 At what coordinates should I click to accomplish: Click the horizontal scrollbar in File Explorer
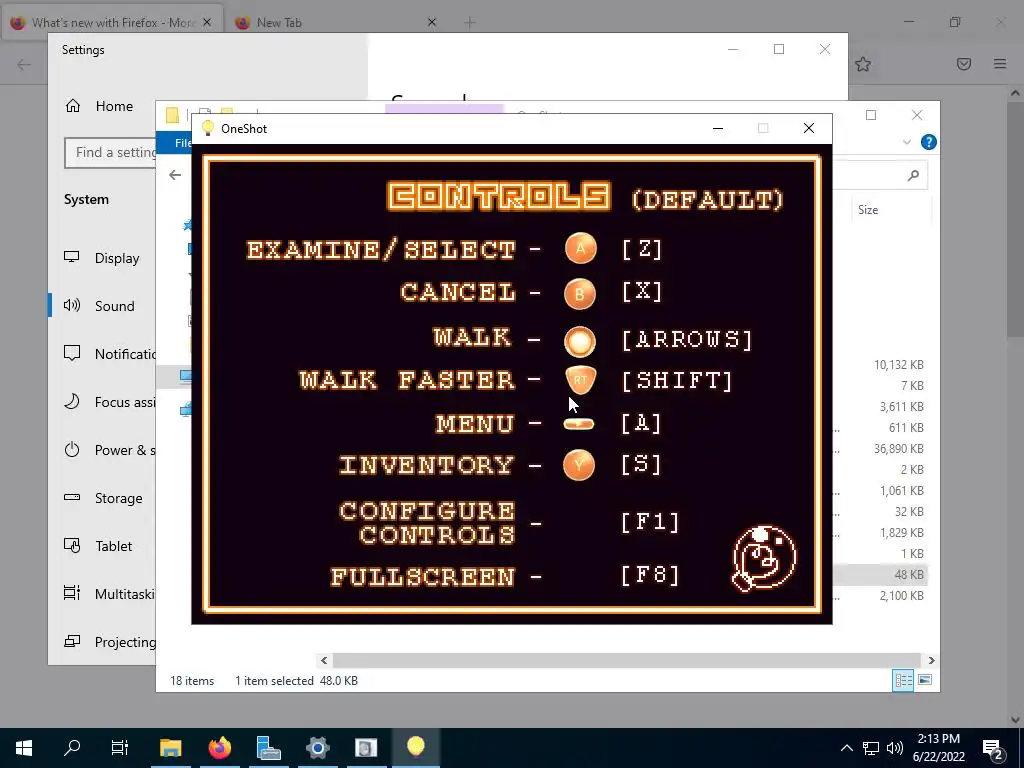pos(627,660)
